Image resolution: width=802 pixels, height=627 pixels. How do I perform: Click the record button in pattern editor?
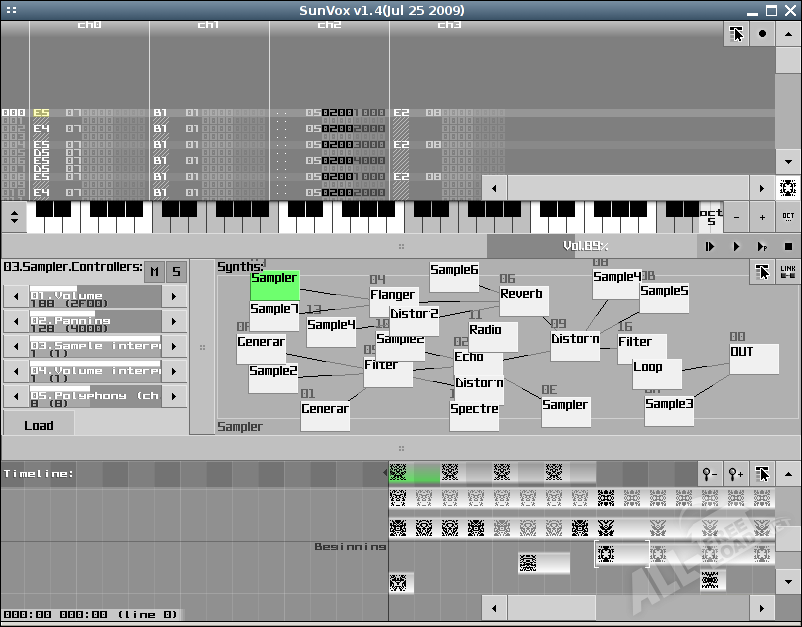coord(762,33)
